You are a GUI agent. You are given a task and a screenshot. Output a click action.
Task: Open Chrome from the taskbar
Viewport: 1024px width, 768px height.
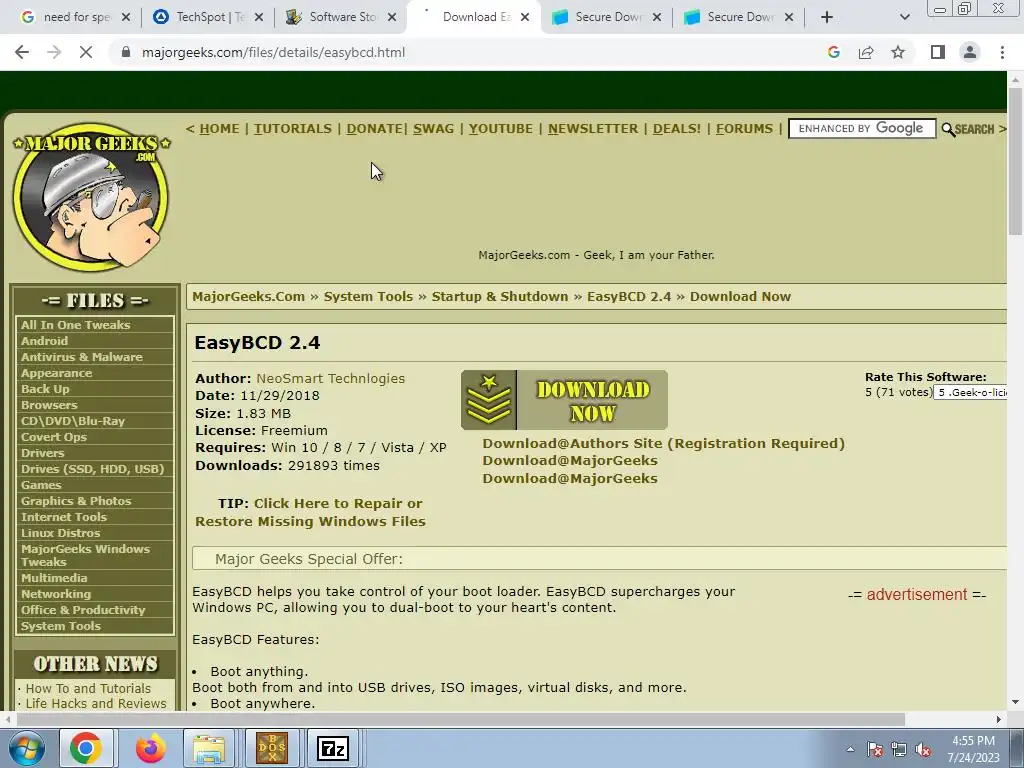pyautogui.click(x=86, y=748)
